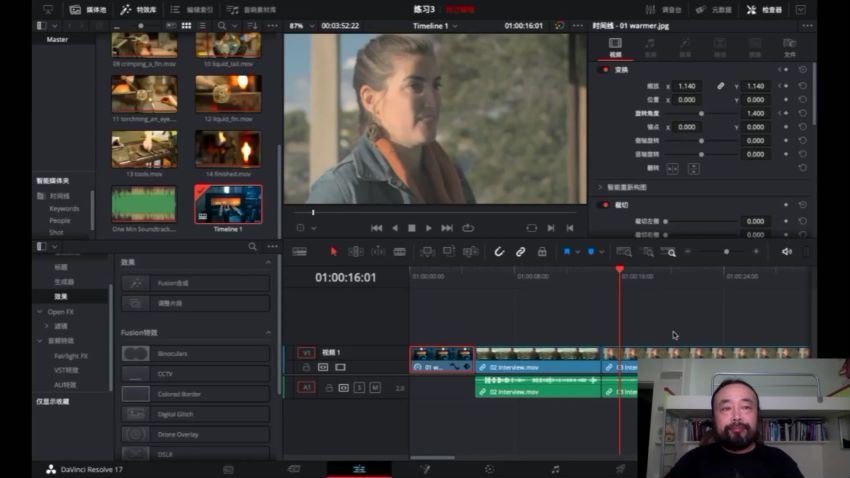The image size is (850, 478).
Task: Click the blue Marker icon
Action: click(x=591, y=251)
